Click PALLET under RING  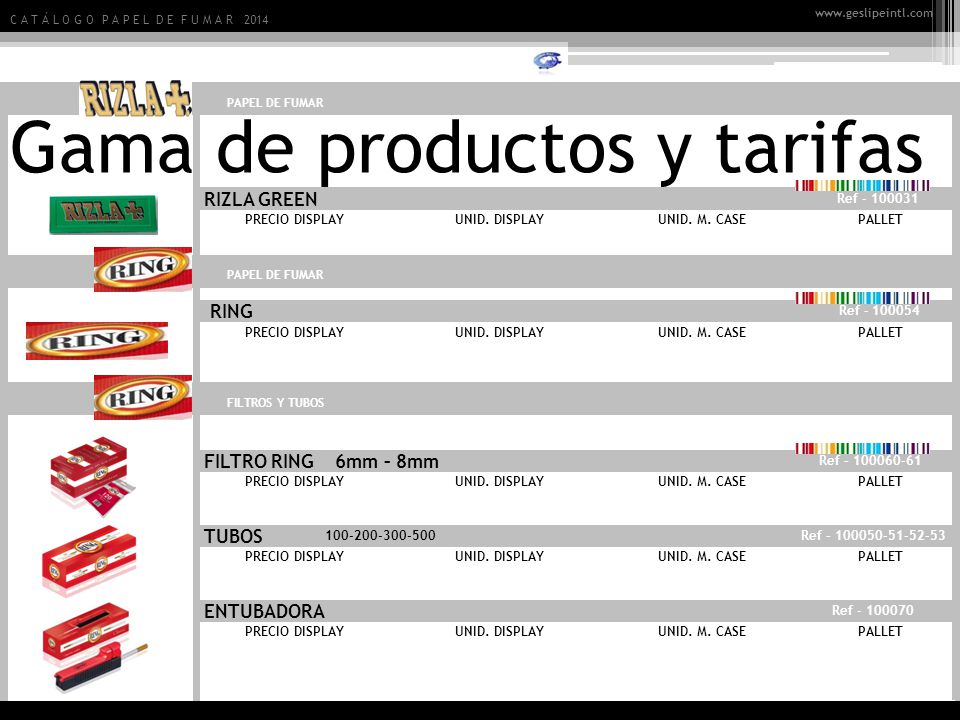click(x=880, y=332)
